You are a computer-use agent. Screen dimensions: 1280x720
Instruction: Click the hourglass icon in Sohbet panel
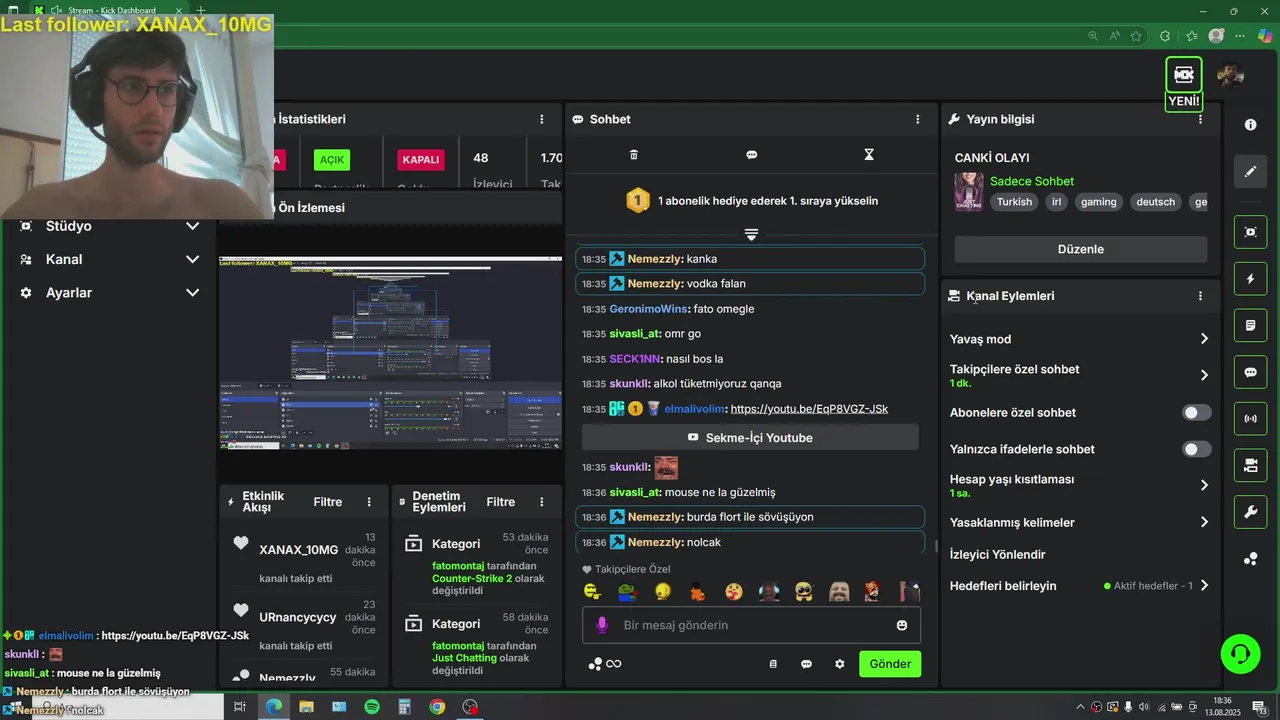[x=869, y=155]
